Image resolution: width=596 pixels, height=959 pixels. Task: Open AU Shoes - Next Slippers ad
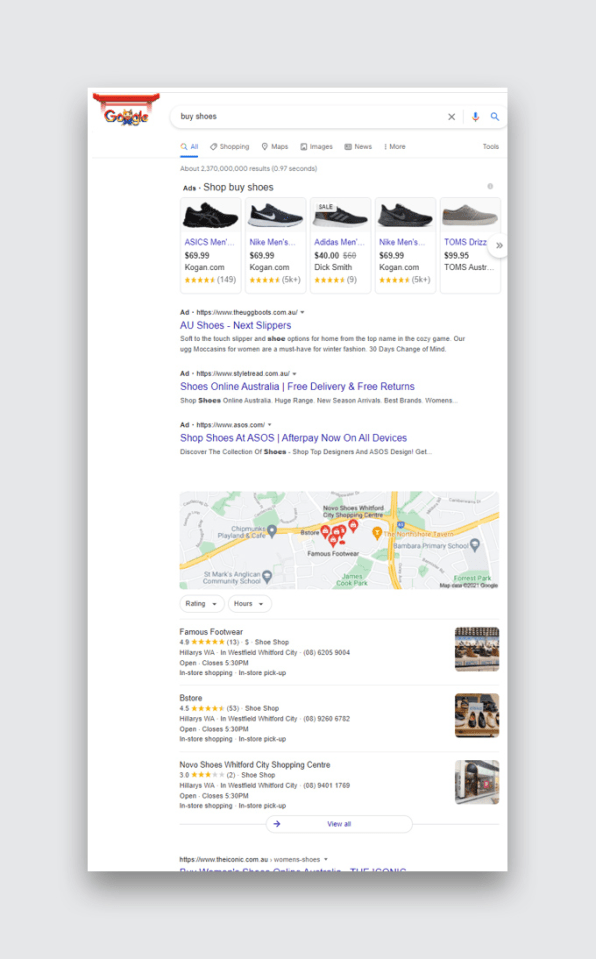tap(236, 325)
